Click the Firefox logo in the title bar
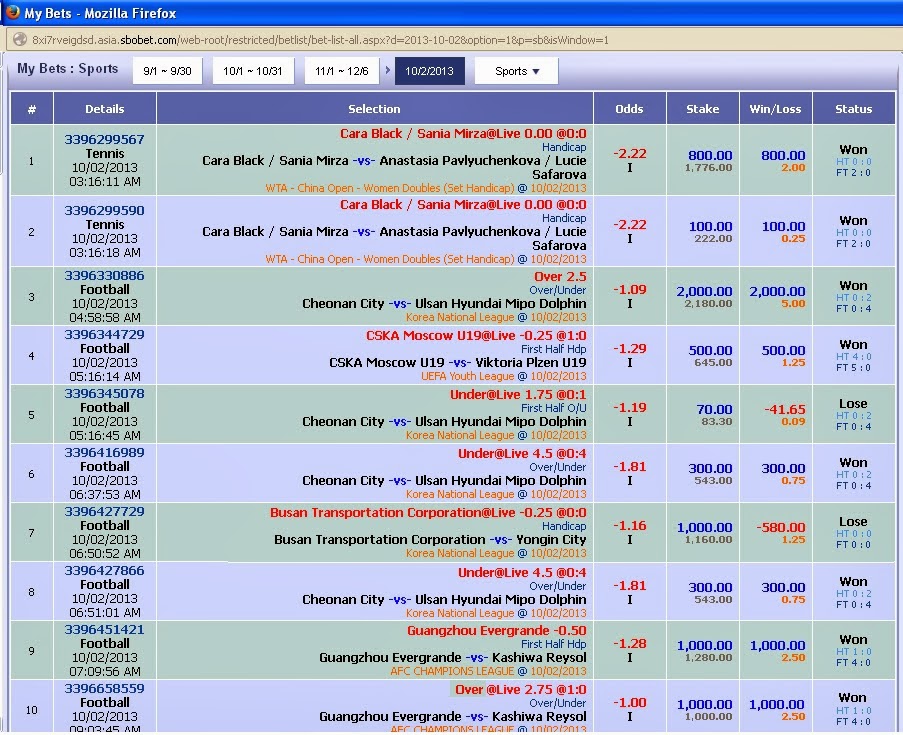903x735 pixels. 12,12
